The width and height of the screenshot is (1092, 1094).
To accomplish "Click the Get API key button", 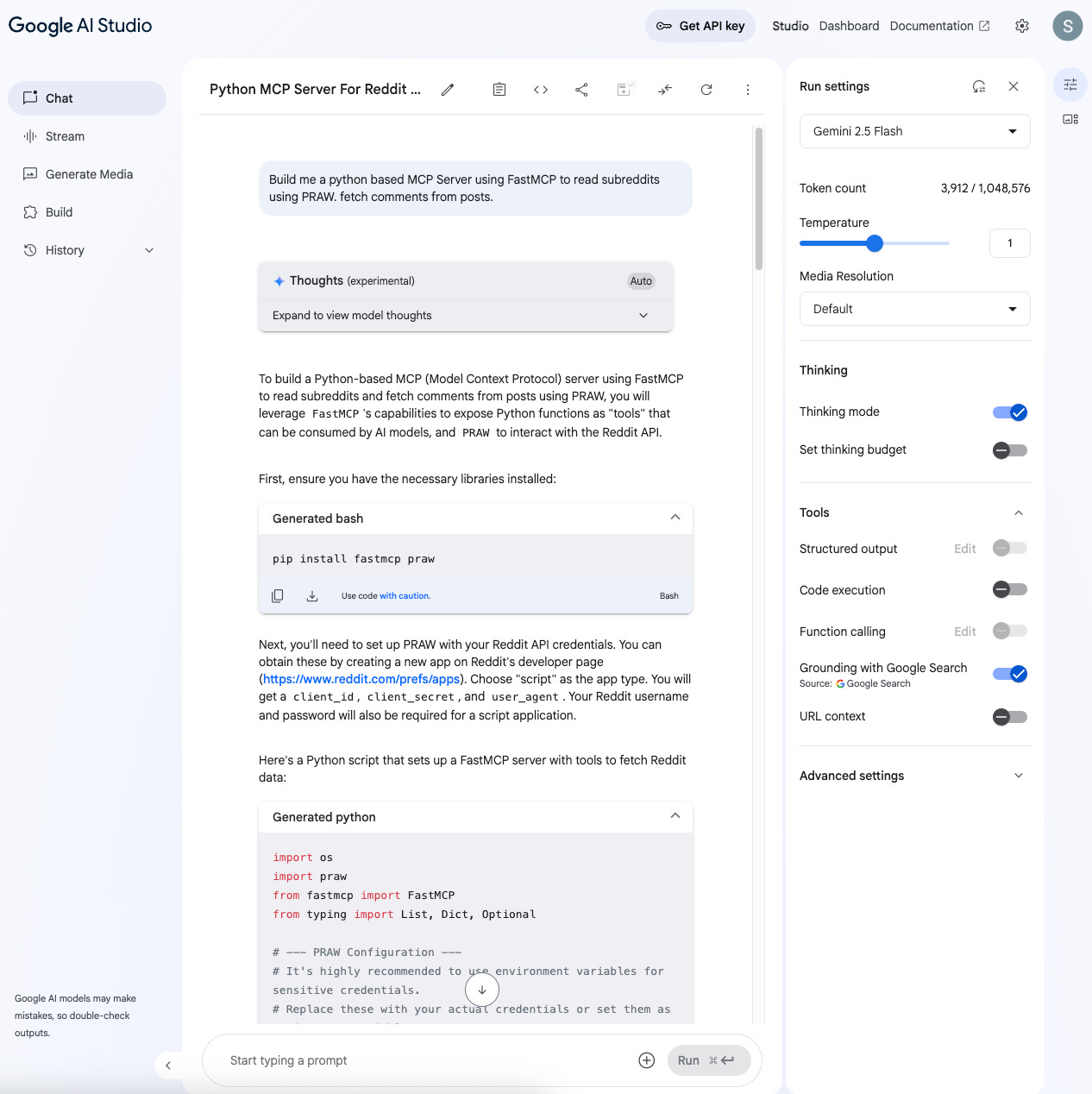I will coord(700,26).
